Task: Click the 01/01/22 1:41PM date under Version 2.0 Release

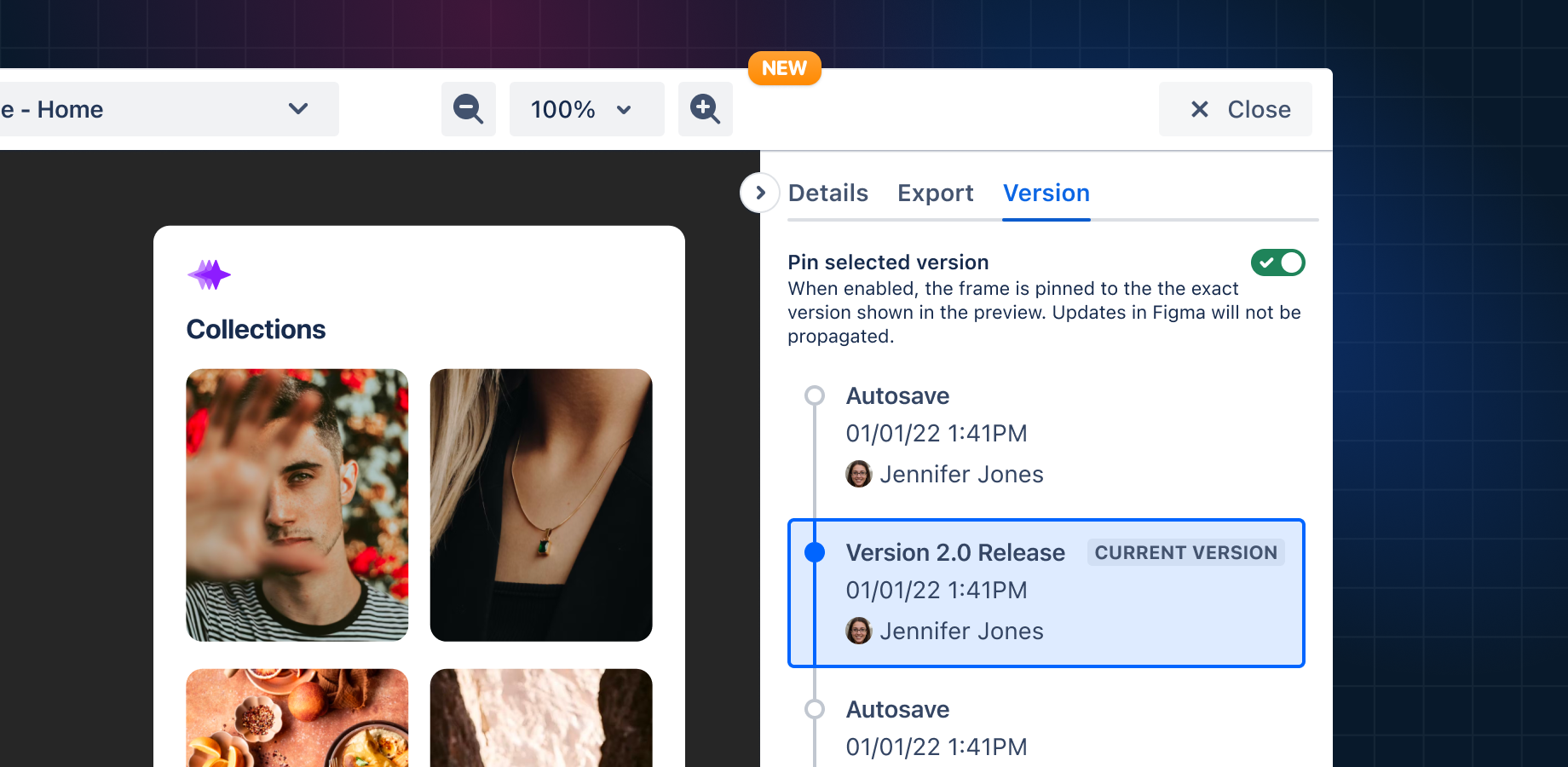Action: (937, 590)
